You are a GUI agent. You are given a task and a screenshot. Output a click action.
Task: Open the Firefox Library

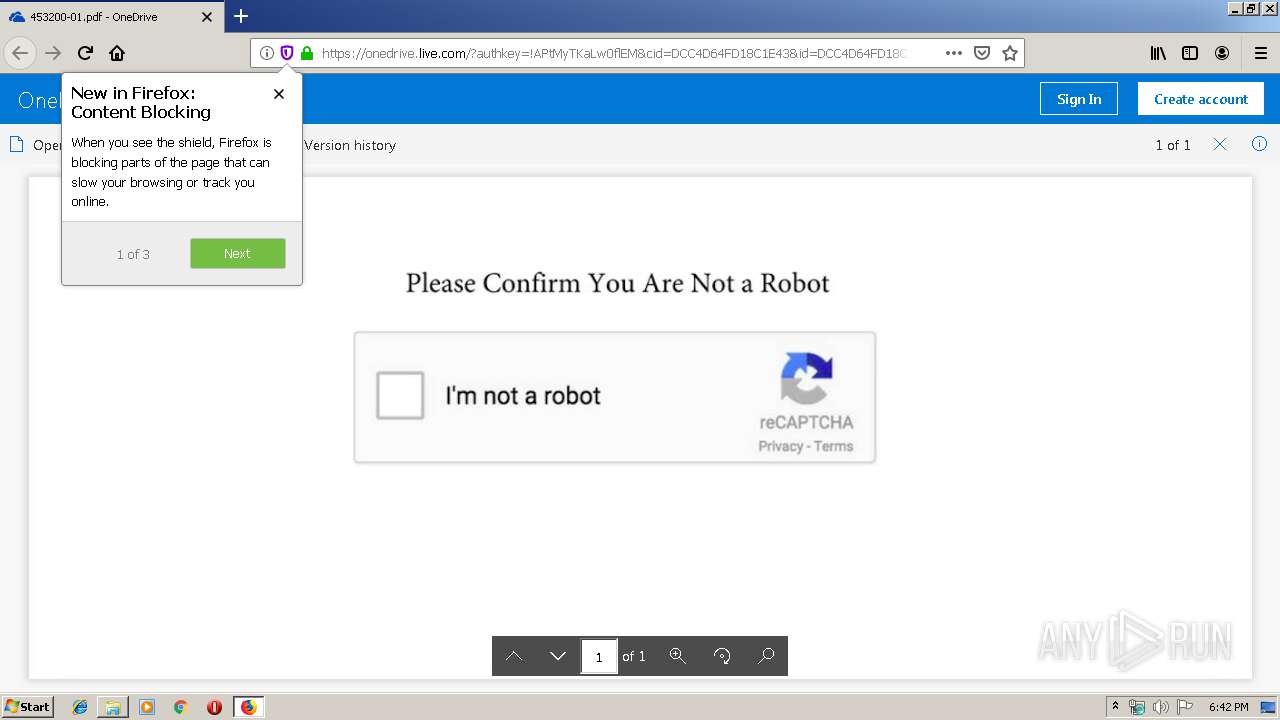(1158, 53)
